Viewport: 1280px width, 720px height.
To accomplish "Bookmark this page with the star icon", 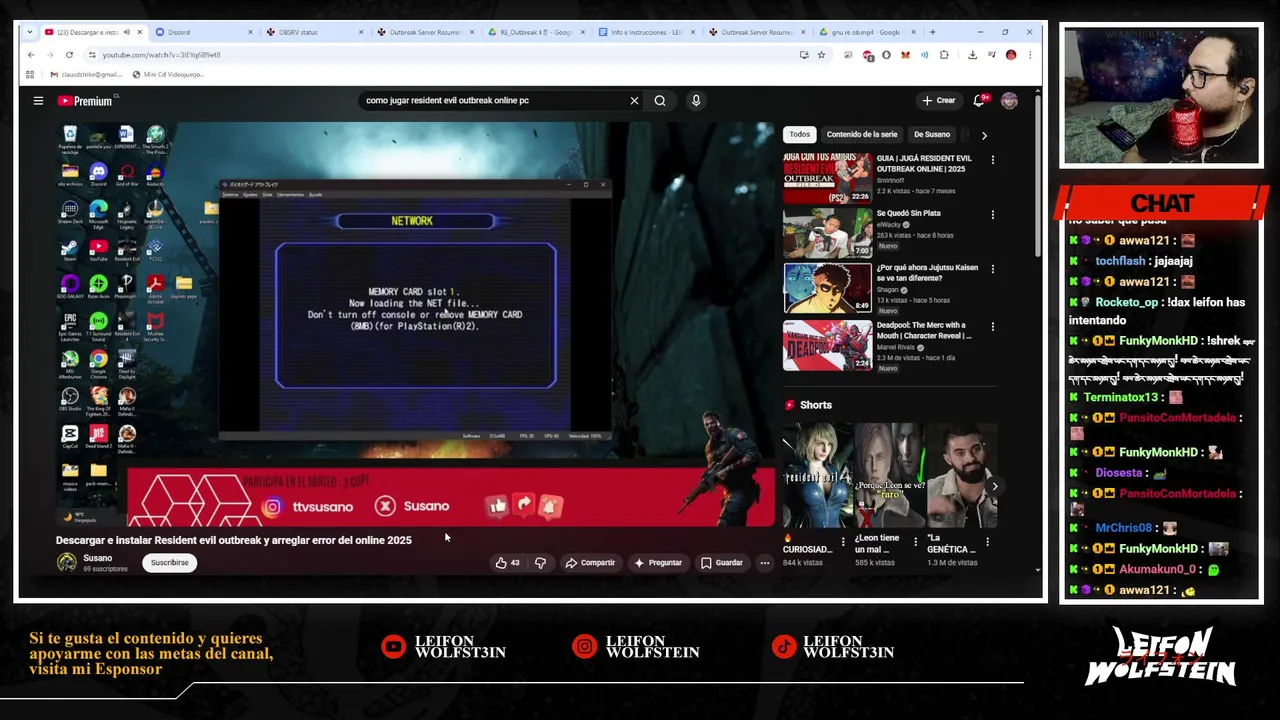I will (x=821, y=55).
